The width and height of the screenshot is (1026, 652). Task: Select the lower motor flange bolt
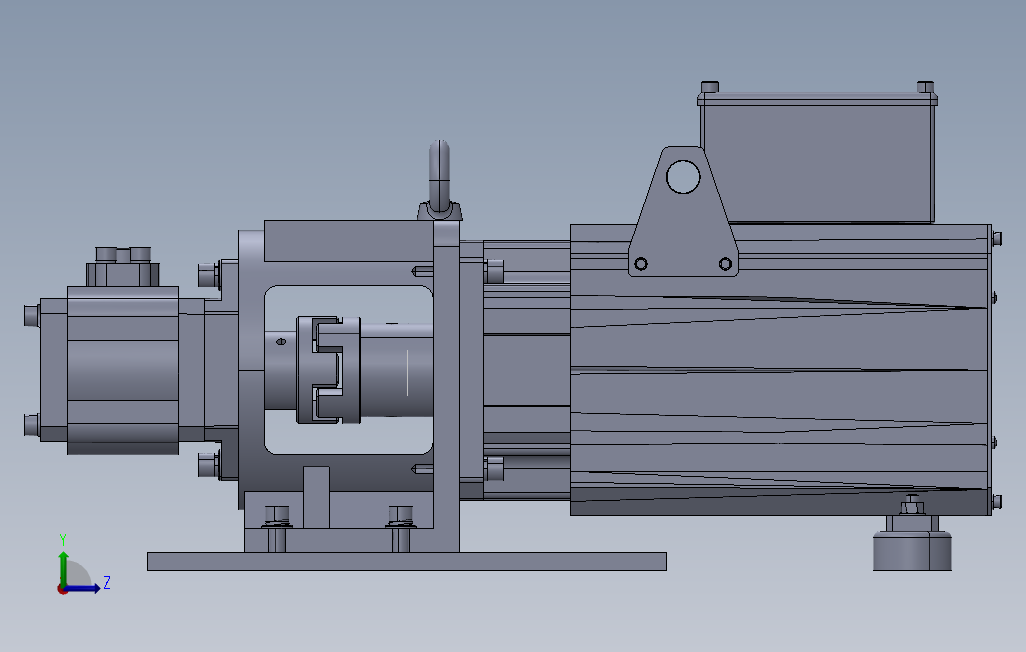[x=493, y=469]
